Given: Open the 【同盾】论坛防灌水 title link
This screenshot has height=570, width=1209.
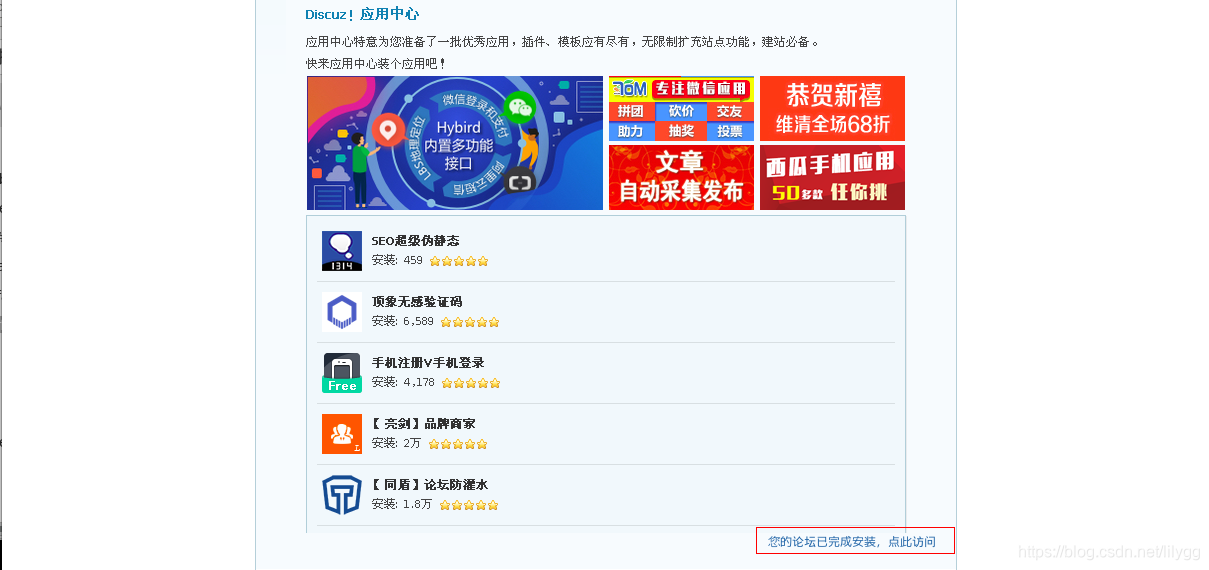Looking at the screenshot, I should tap(430, 485).
